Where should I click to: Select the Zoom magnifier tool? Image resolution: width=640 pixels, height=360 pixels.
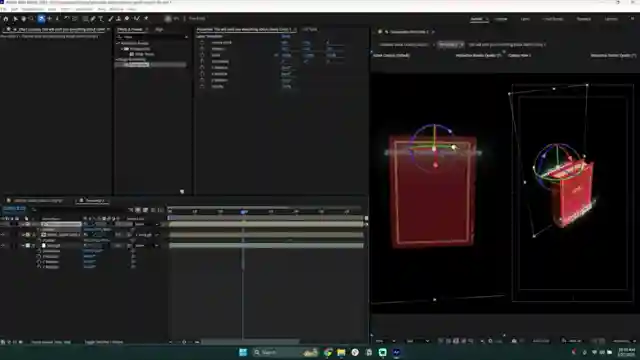pos(31,19)
